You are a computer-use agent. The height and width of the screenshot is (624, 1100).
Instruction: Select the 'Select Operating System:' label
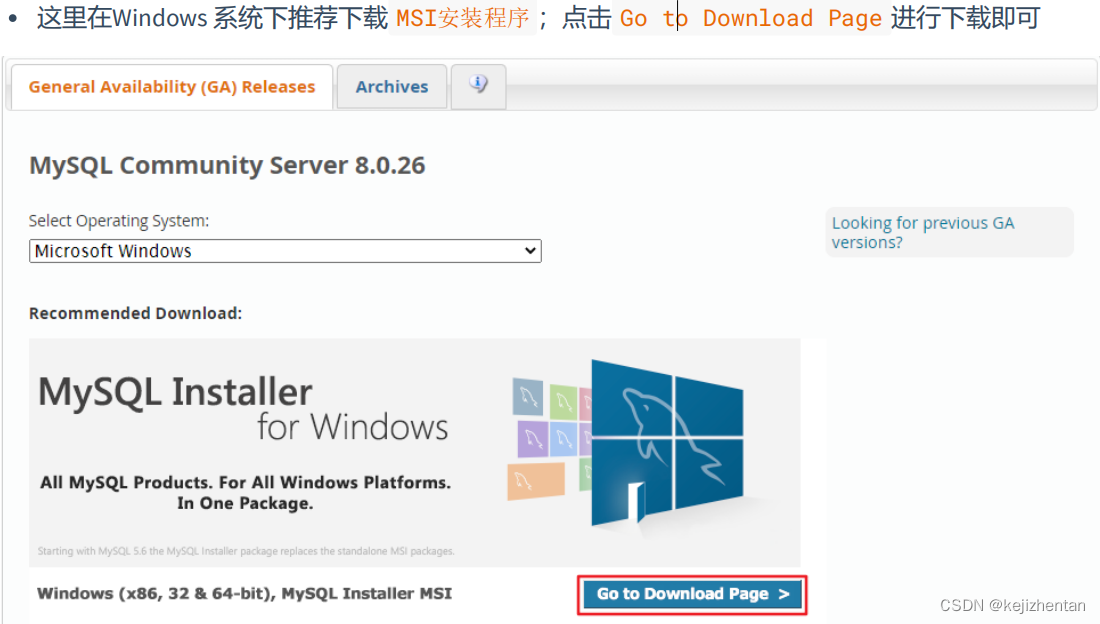click(119, 220)
